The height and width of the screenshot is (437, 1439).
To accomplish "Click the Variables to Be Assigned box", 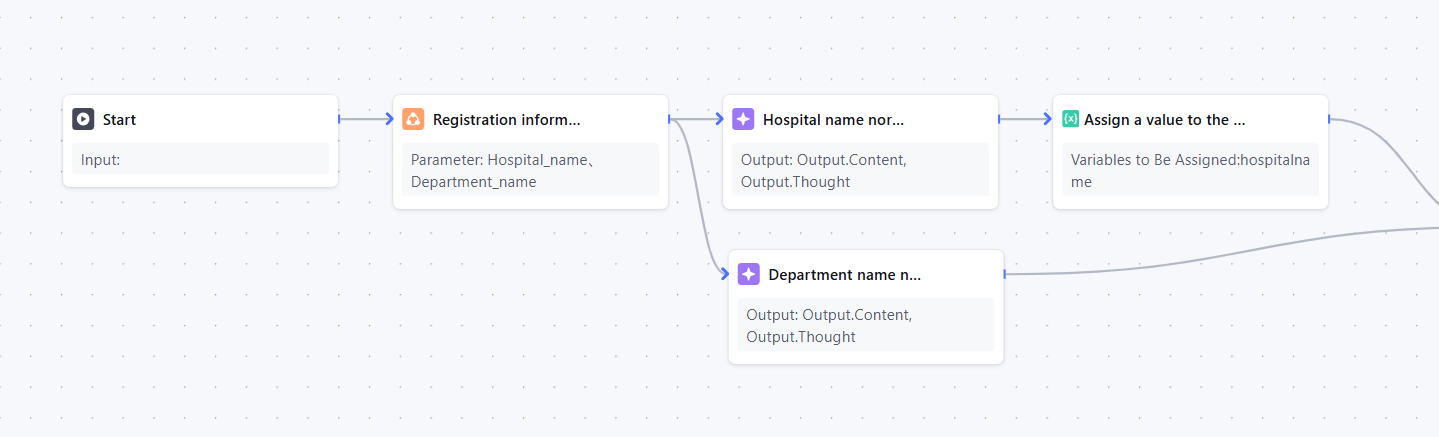I will coord(1190,170).
